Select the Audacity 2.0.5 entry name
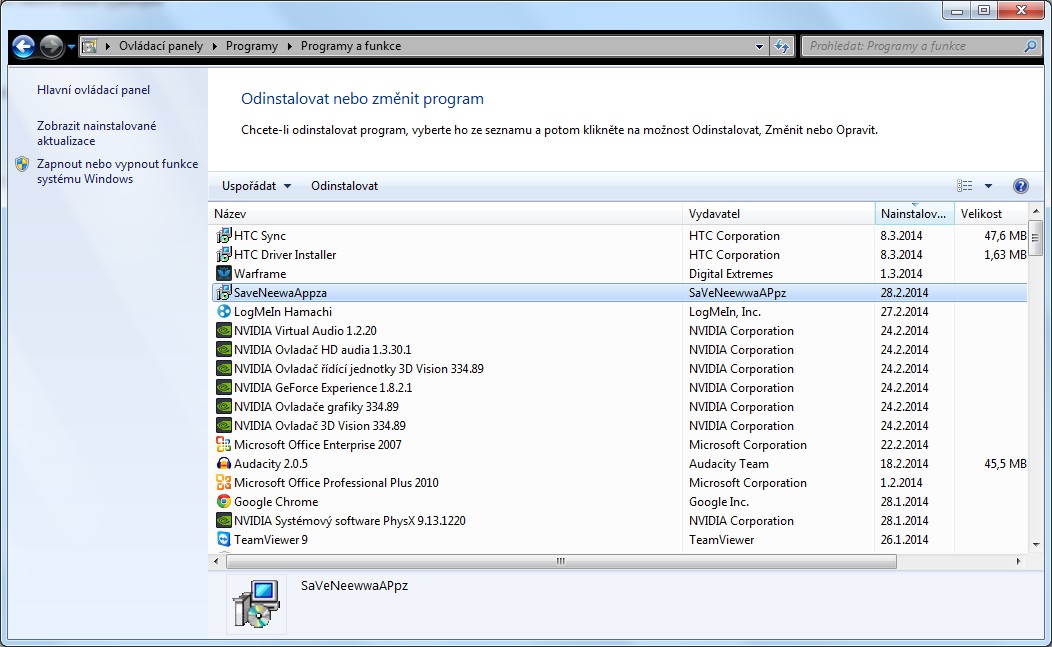The image size is (1052, 647). click(270, 464)
